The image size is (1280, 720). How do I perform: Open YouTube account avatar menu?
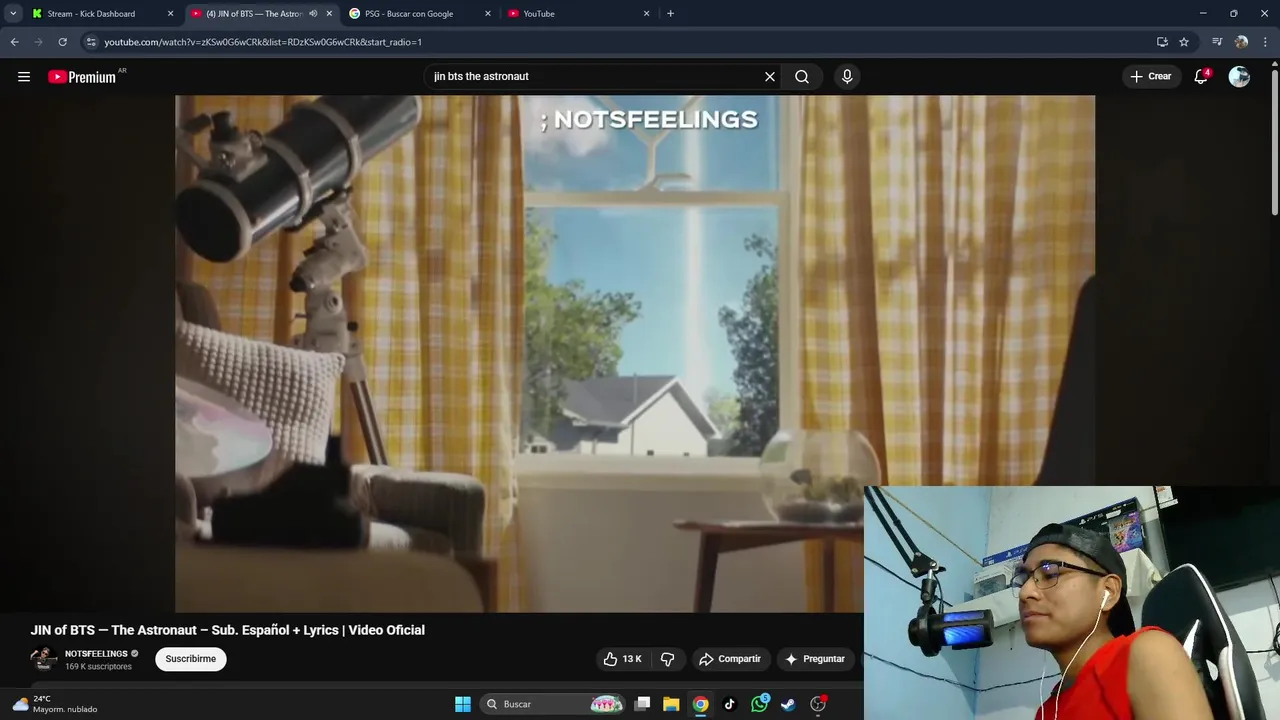(1239, 76)
